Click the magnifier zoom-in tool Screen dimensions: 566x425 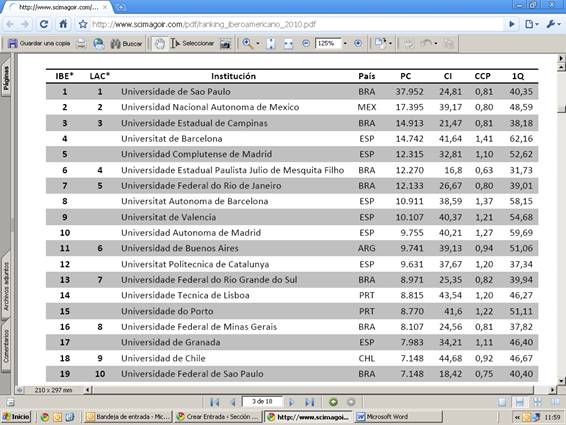(248, 44)
